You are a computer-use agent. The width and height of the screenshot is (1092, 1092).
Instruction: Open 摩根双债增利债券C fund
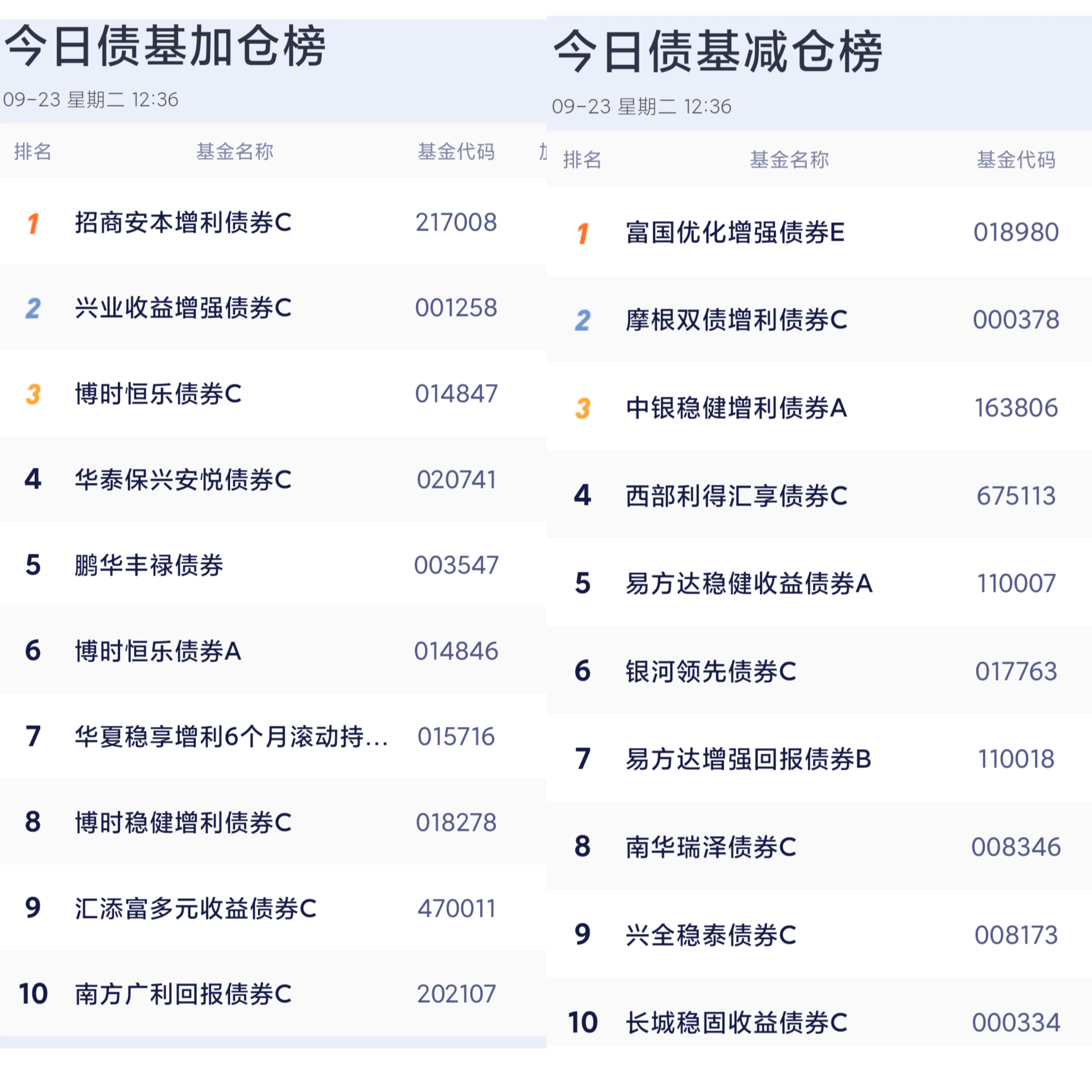pos(736,320)
